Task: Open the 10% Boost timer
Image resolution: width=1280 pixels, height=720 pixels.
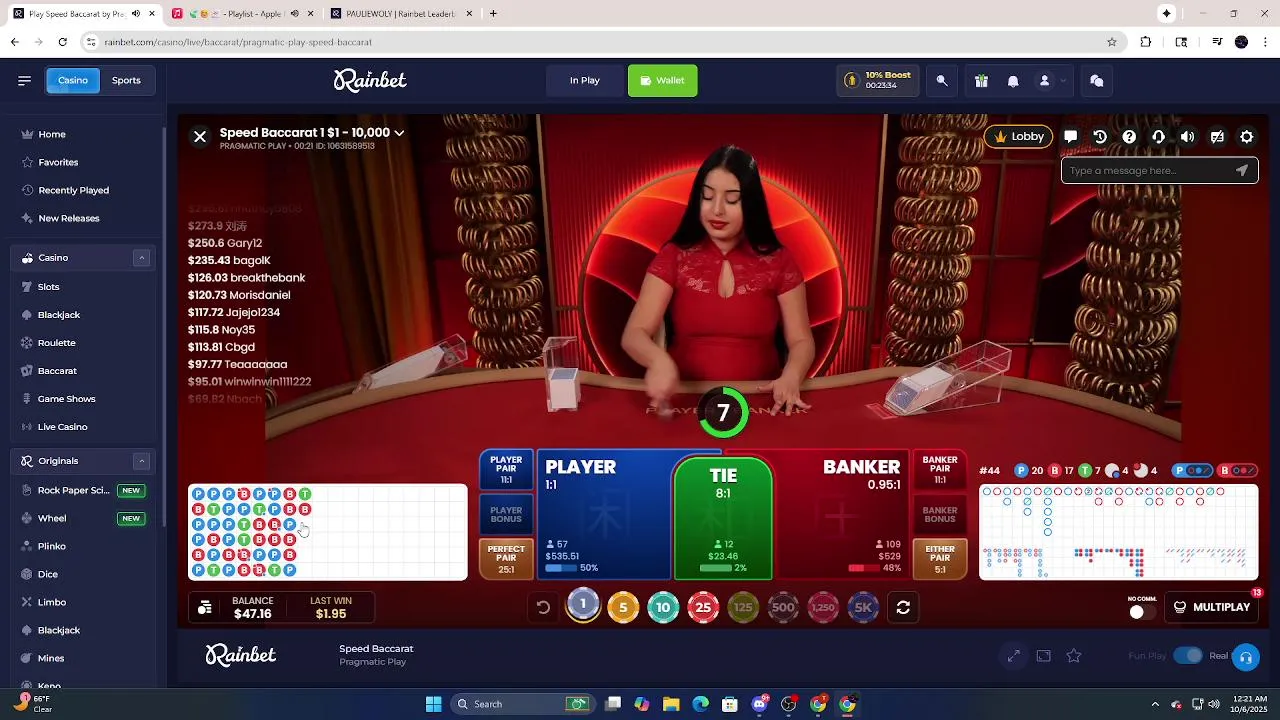Action: click(877, 81)
